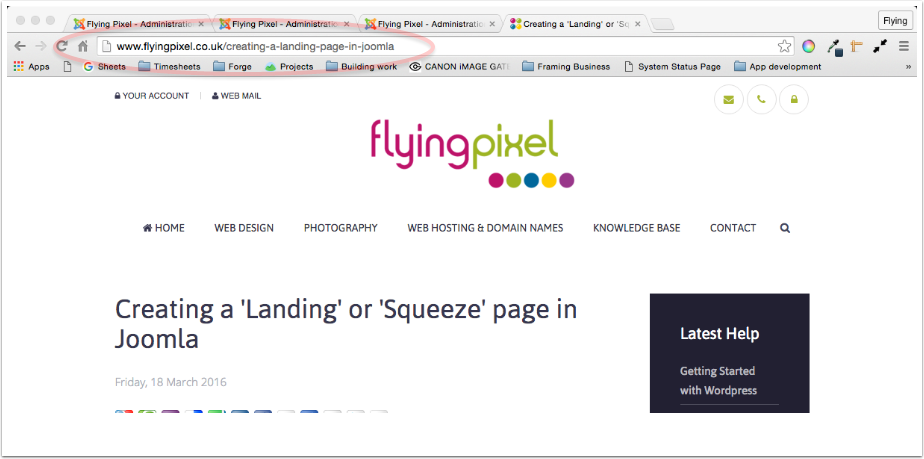The width and height of the screenshot is (924, 459).
Task: Click the browser reload icon
Action: pos(62,46)
